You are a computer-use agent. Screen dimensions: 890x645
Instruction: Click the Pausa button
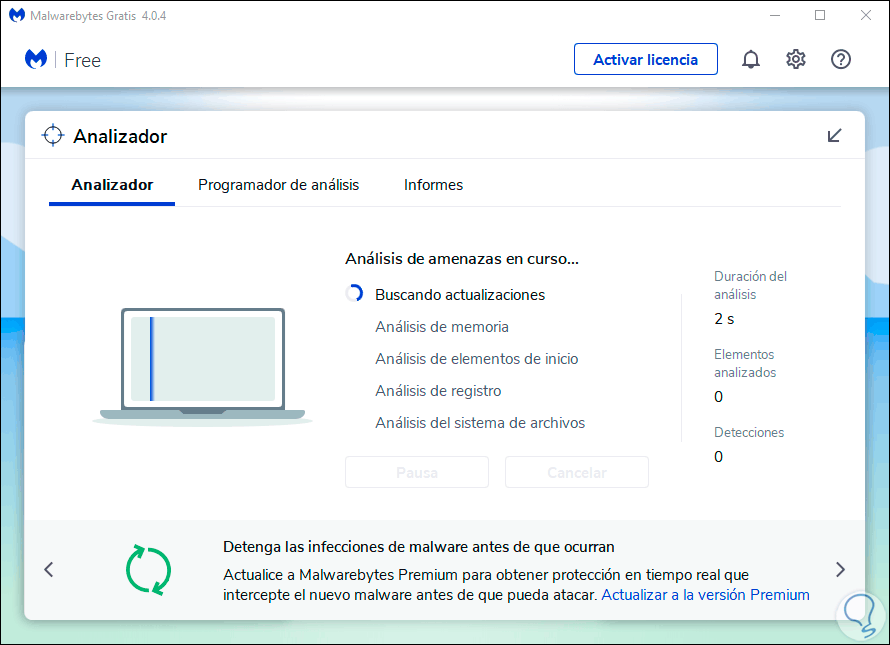tap(417, 472)
